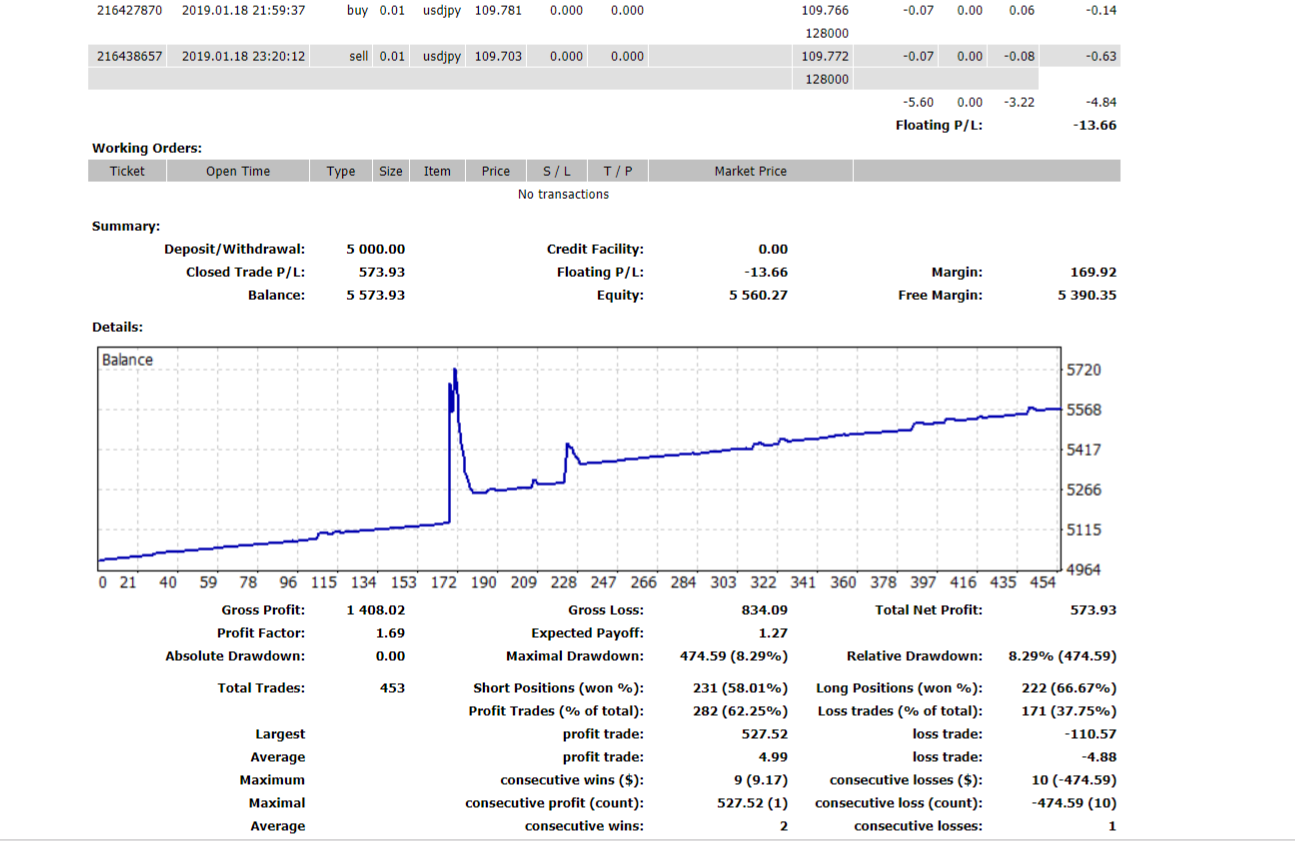
Task: Click the balance spike peak on chart
Action: 455,371
